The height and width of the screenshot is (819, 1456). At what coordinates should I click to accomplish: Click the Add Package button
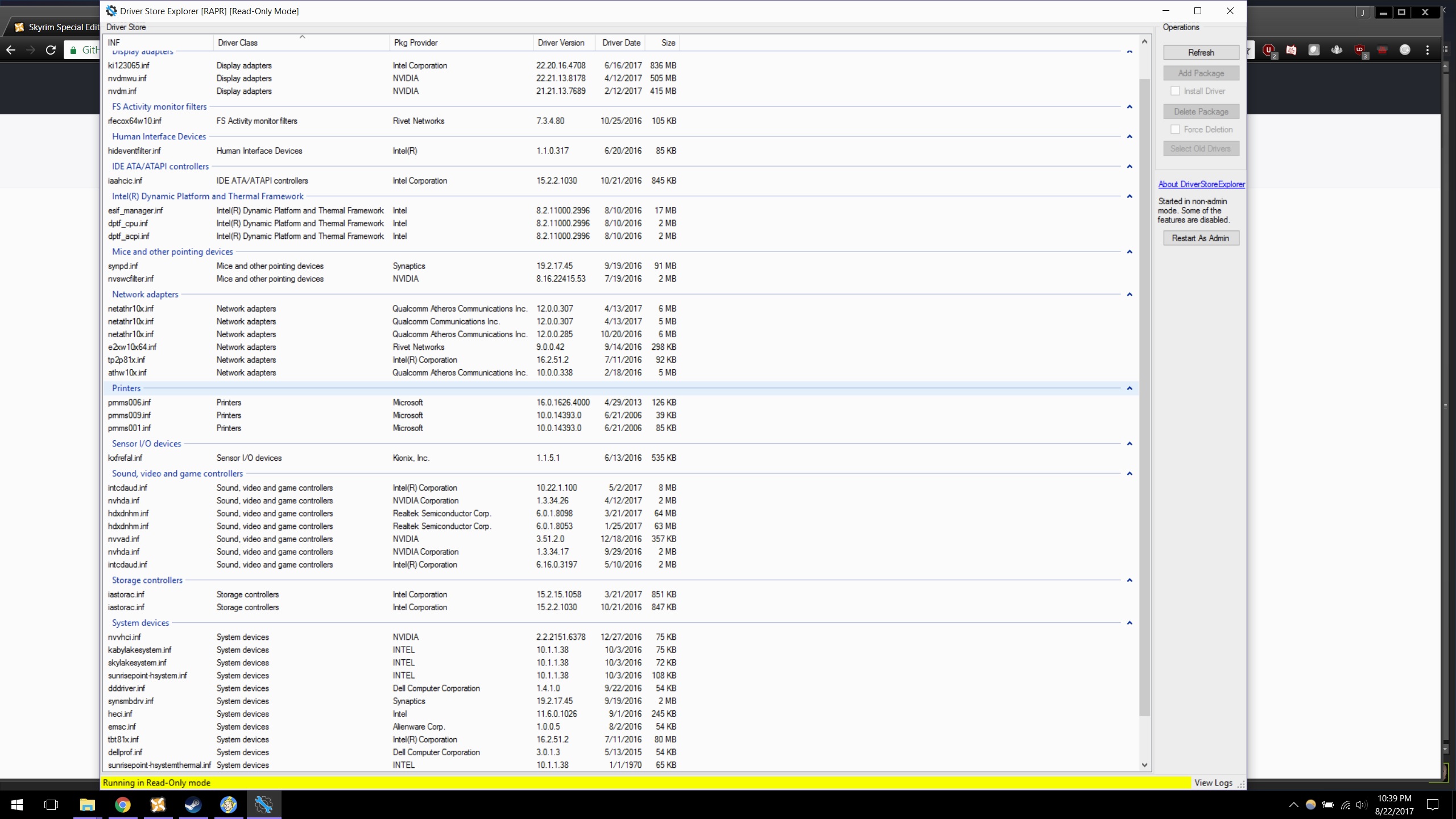pyautogui.click(x=1201, y=73)
